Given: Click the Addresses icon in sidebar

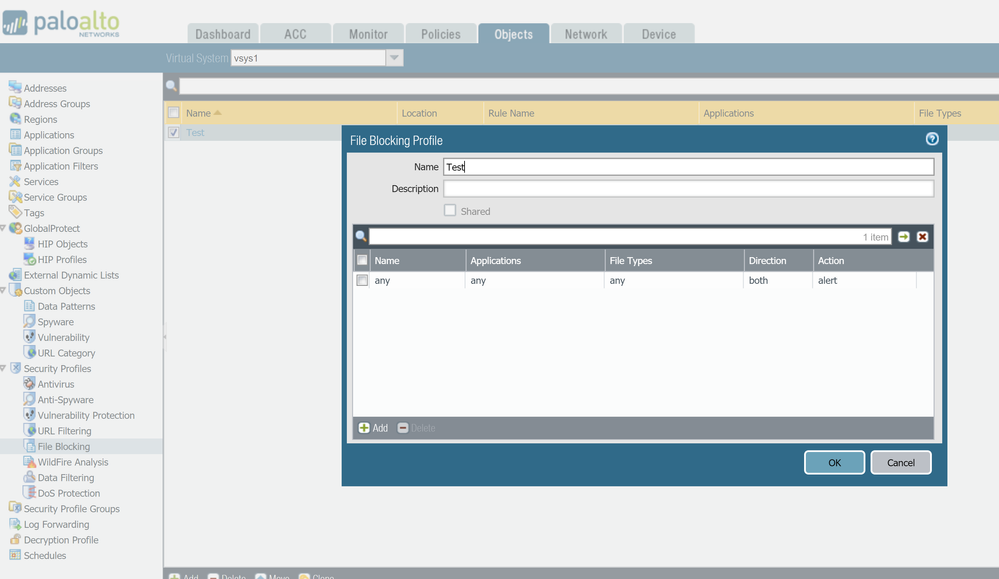Looking at the screenshot, I should [x=15, y=88].
